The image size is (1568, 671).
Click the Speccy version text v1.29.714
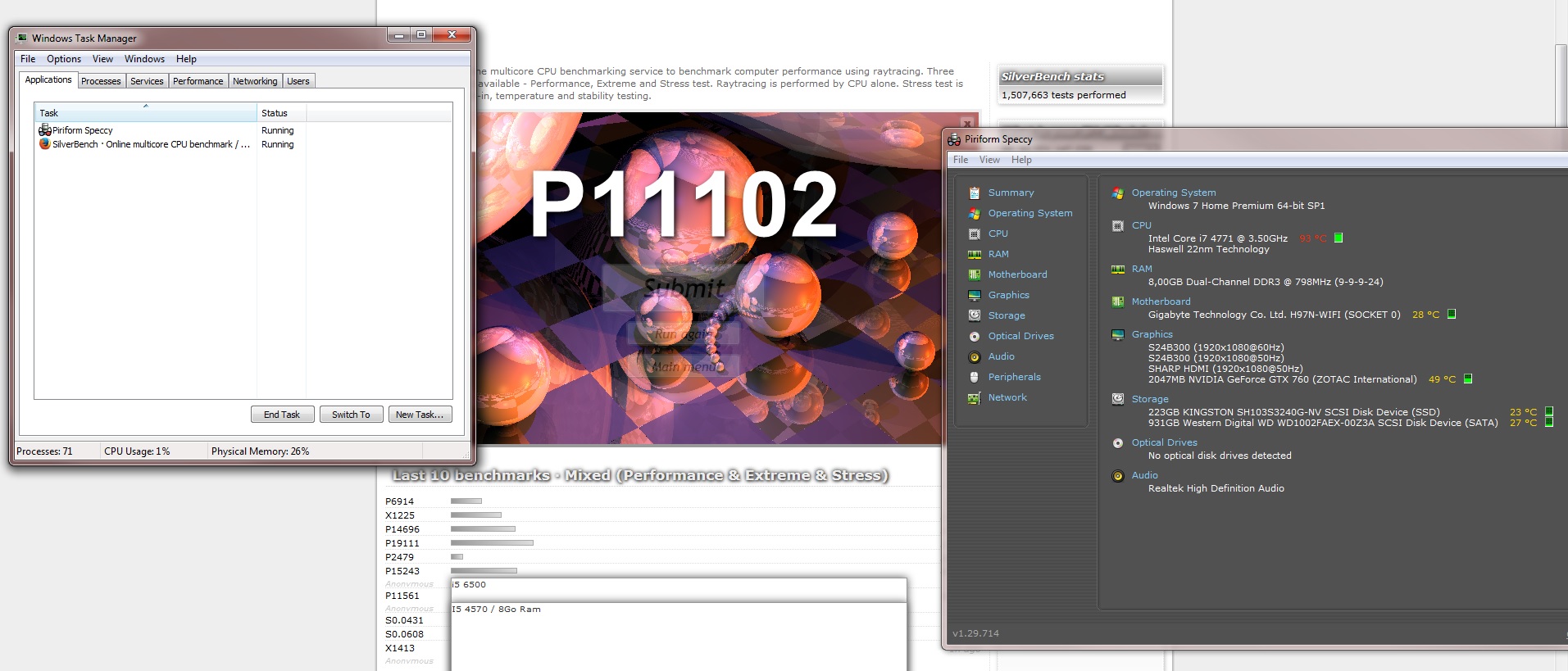click(975, 633)
